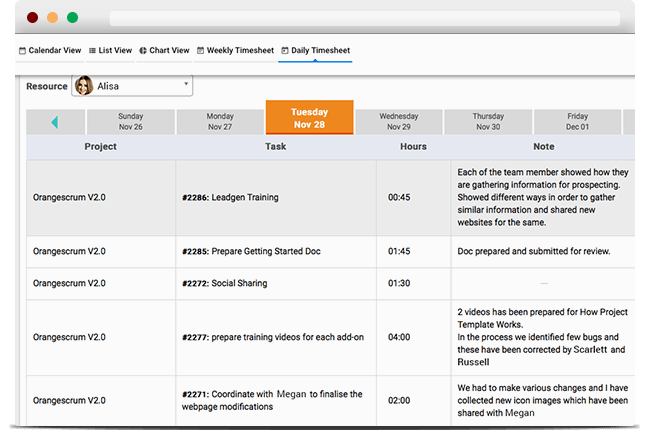
Task: Click the Chart View pie icon
Action: 143,50
